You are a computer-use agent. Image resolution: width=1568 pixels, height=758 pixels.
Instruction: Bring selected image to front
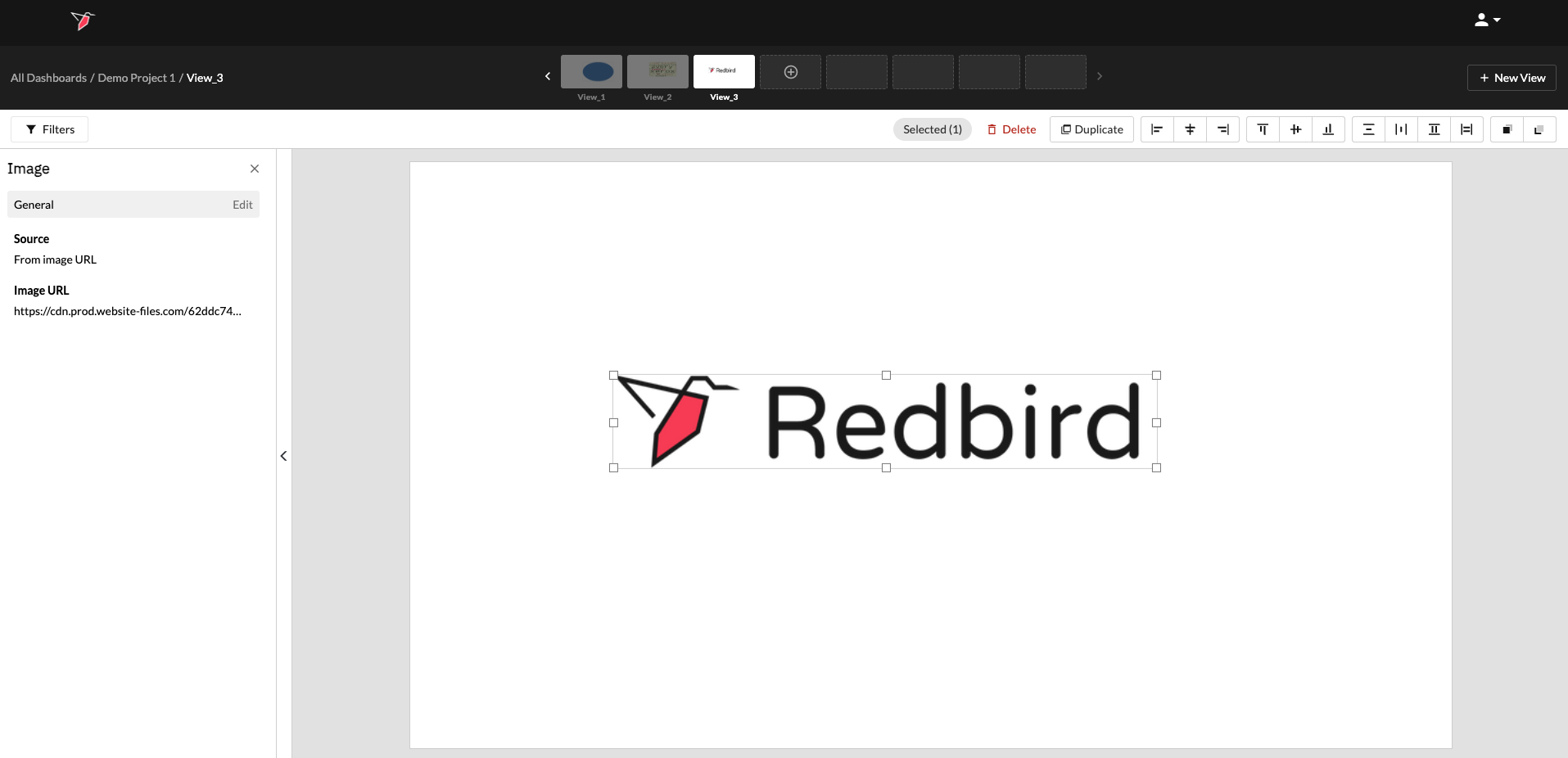(1507, 129)
